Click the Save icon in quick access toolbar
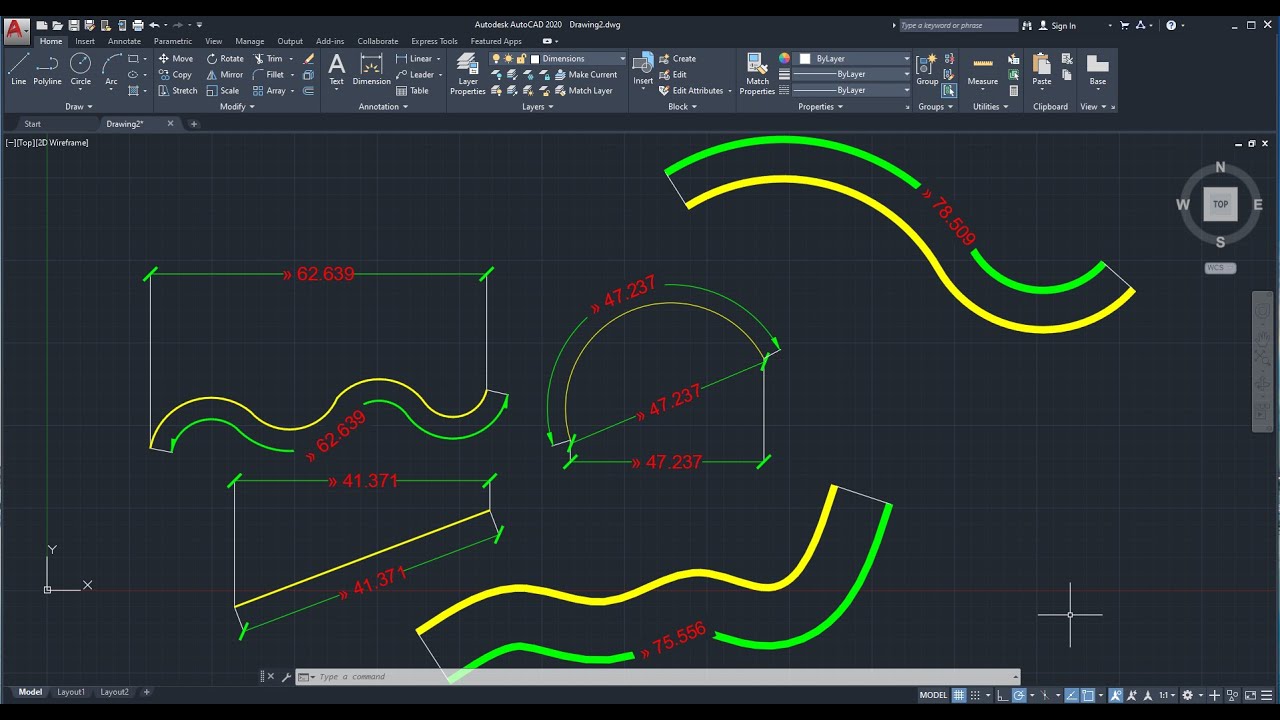 pos(73,25)
